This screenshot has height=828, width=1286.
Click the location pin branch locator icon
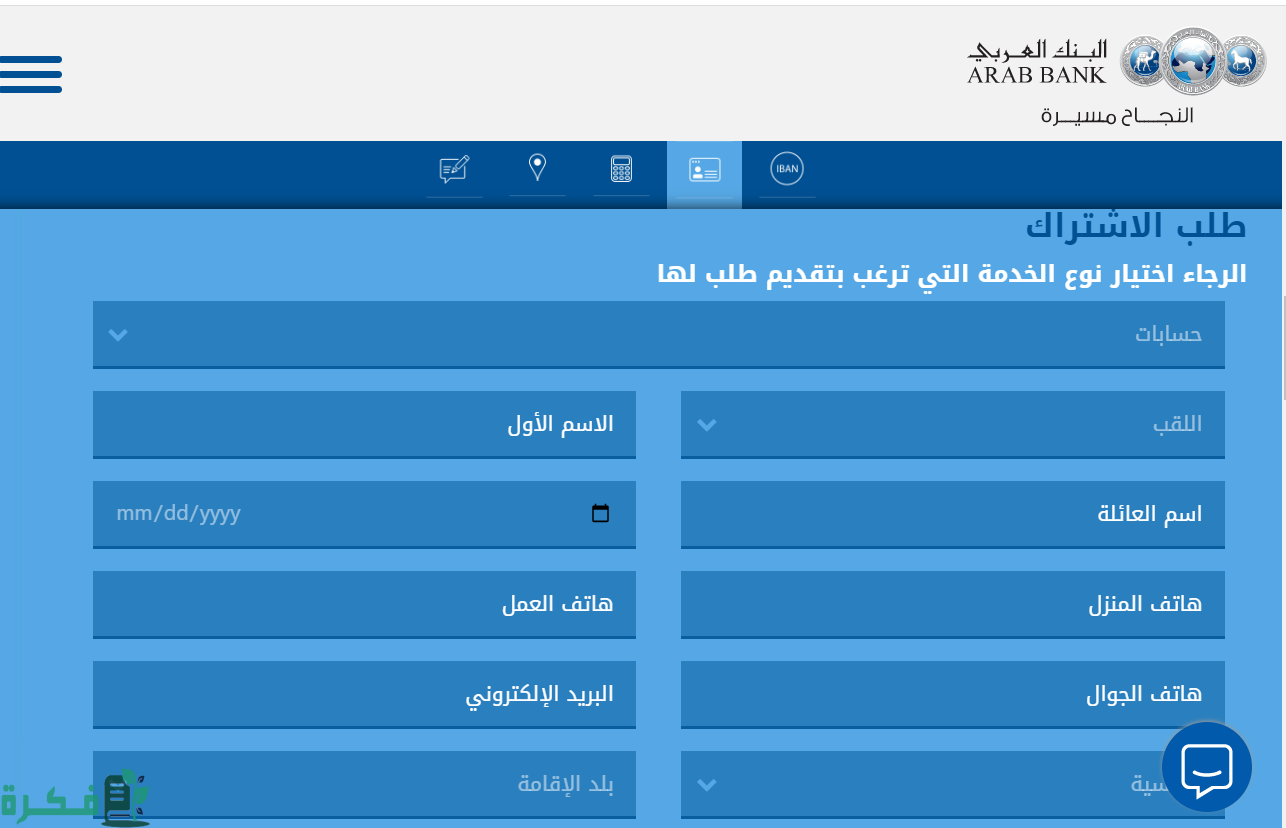pyautogui.click(x=537, y=167)
